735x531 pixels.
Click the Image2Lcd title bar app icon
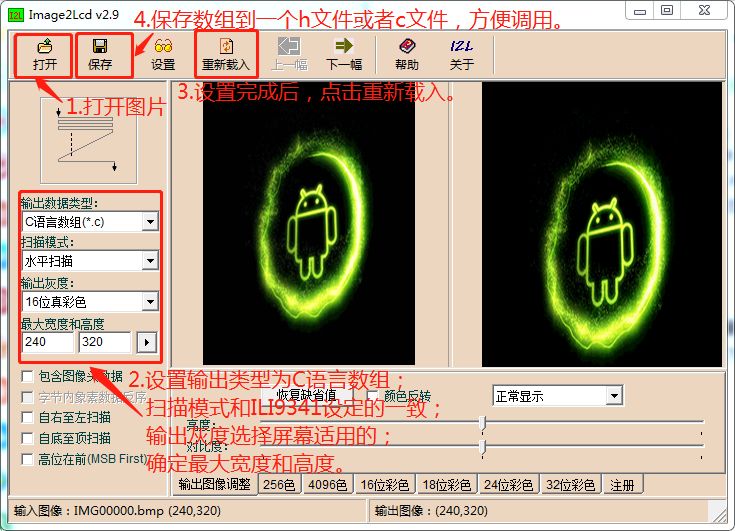pyautogui.click(x=15, y=15)
